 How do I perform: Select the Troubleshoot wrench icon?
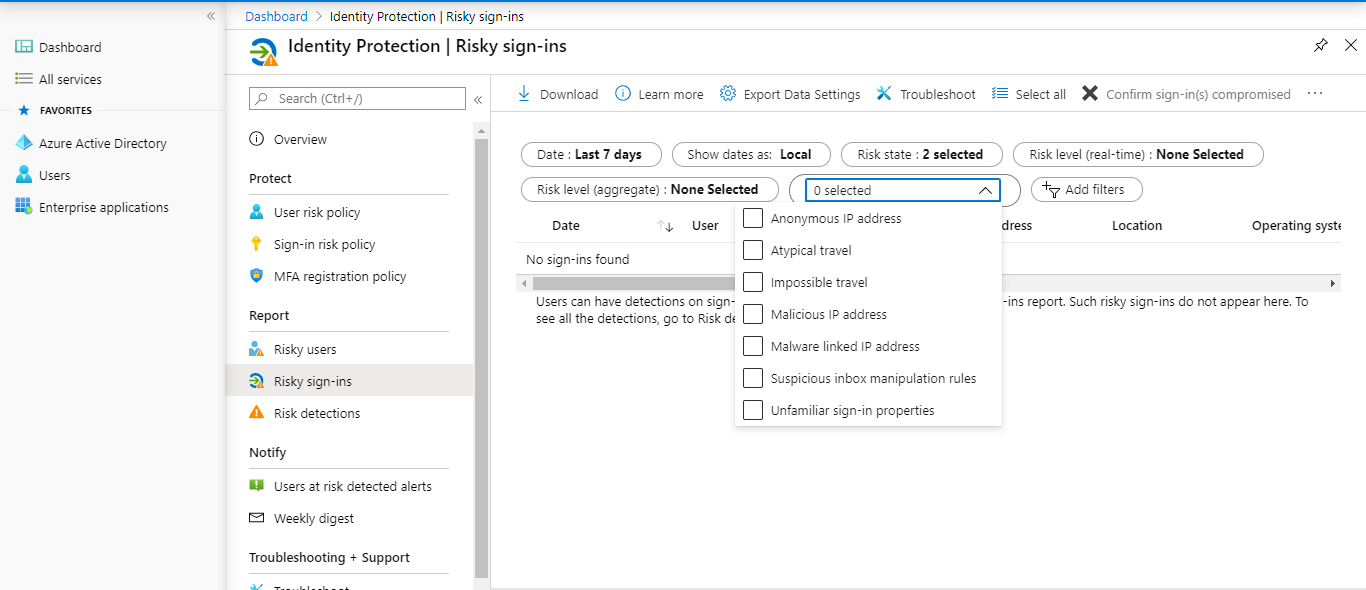884,93
